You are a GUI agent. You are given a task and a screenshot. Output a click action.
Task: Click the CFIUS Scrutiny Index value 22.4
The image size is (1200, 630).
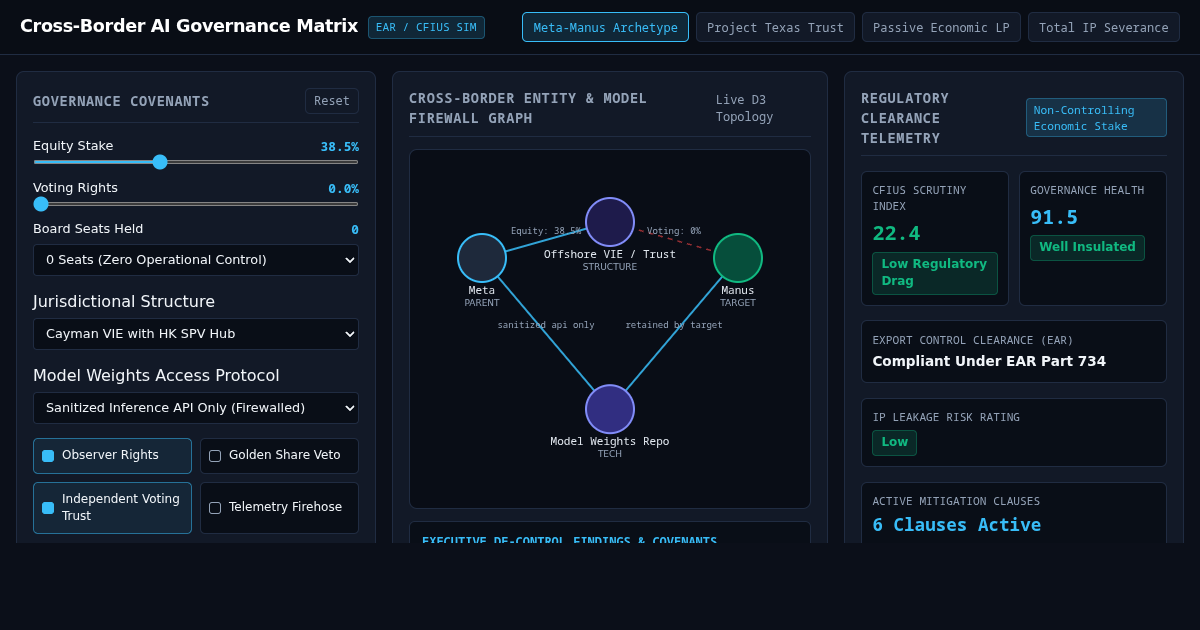[x=896, y=233]
